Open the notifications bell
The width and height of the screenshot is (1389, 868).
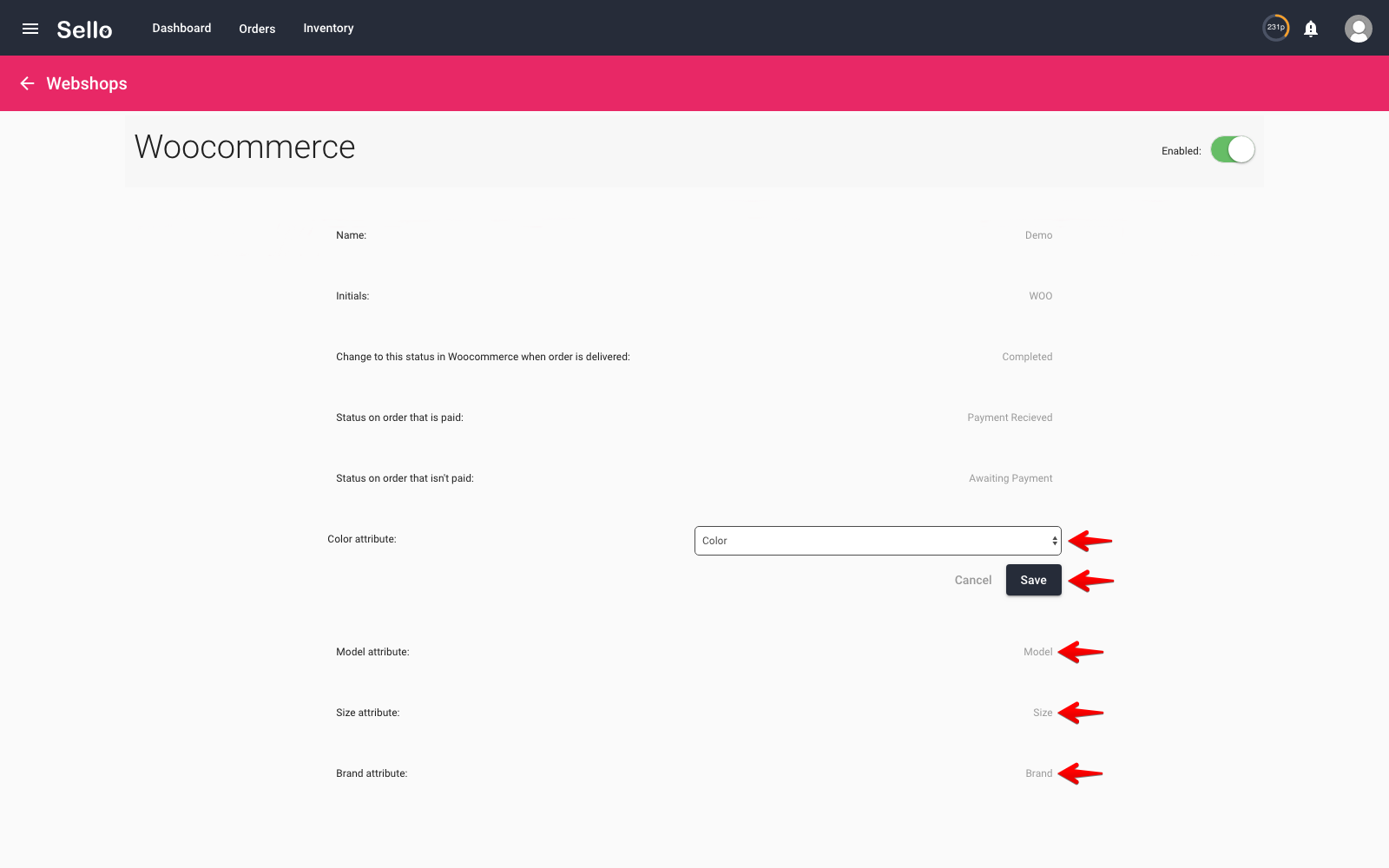click(x=1311, y=29)
